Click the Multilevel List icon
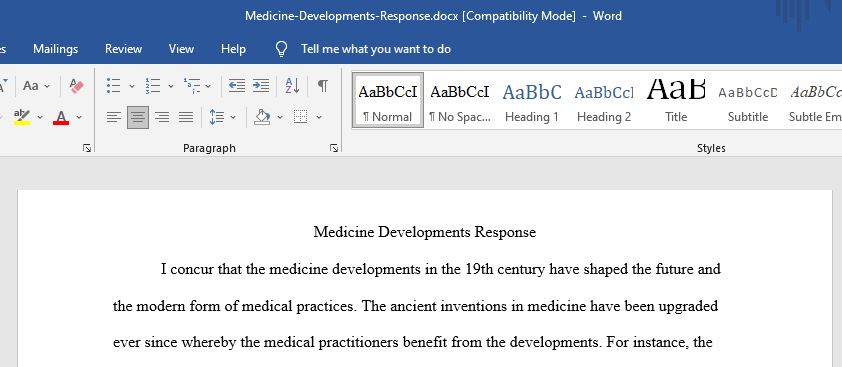The image size is (842, 367). coord(192,85)
